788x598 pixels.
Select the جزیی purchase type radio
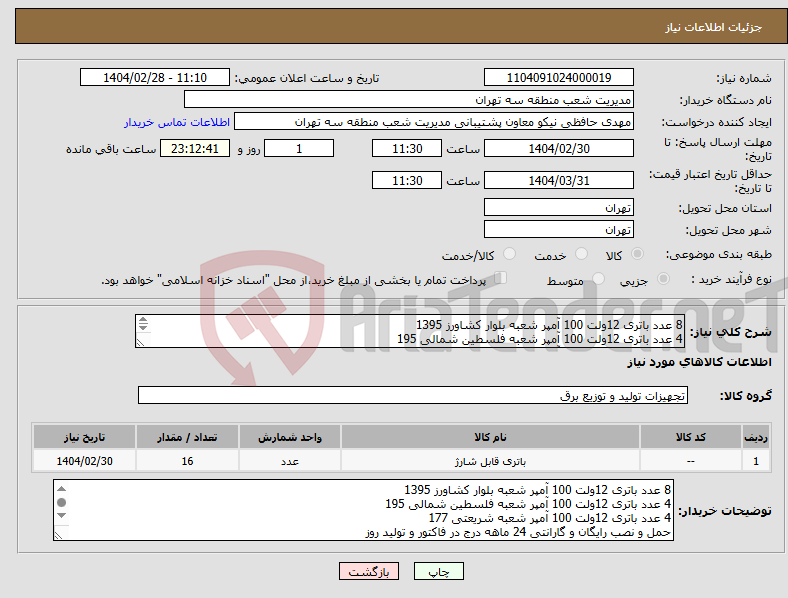pos(663,279)
